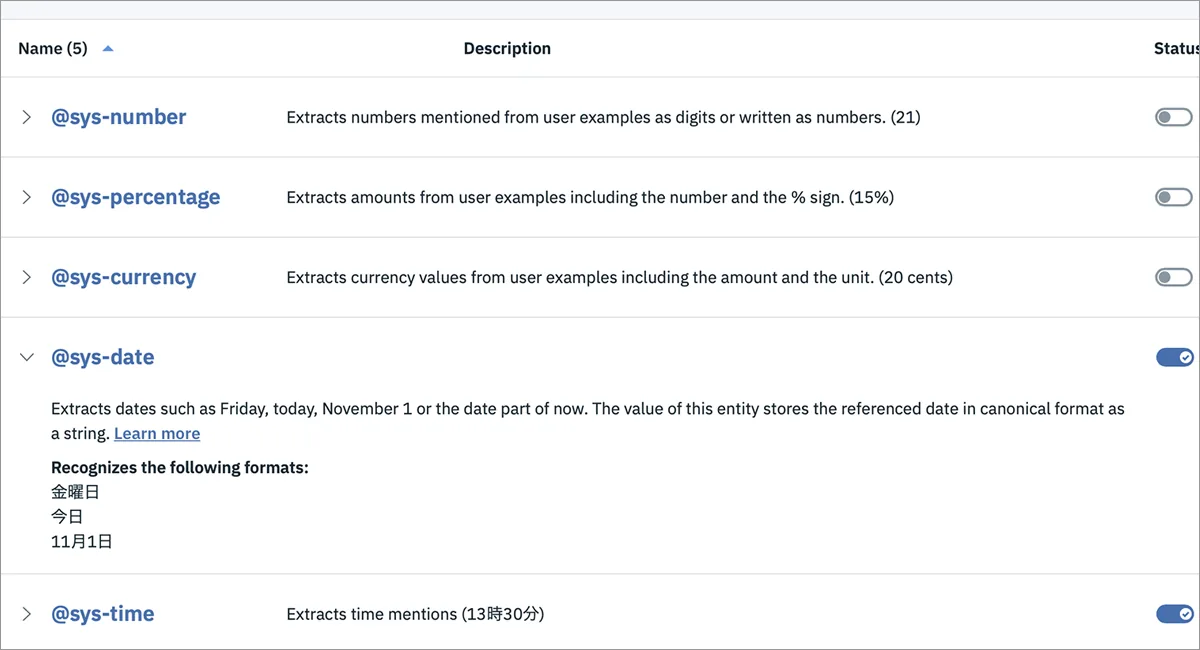Disable the @sys-date status toggle
The height and width of the screenshot is (650, 1200).
1175,357
